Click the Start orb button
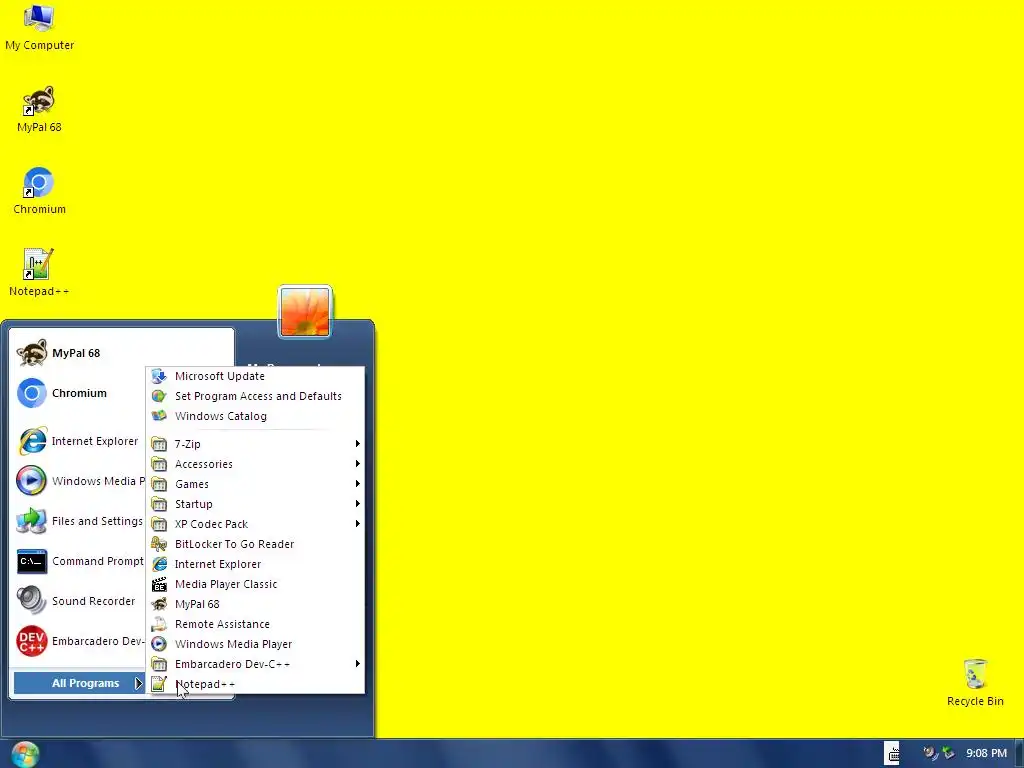 pyautogui.click(x=25, y=754)
